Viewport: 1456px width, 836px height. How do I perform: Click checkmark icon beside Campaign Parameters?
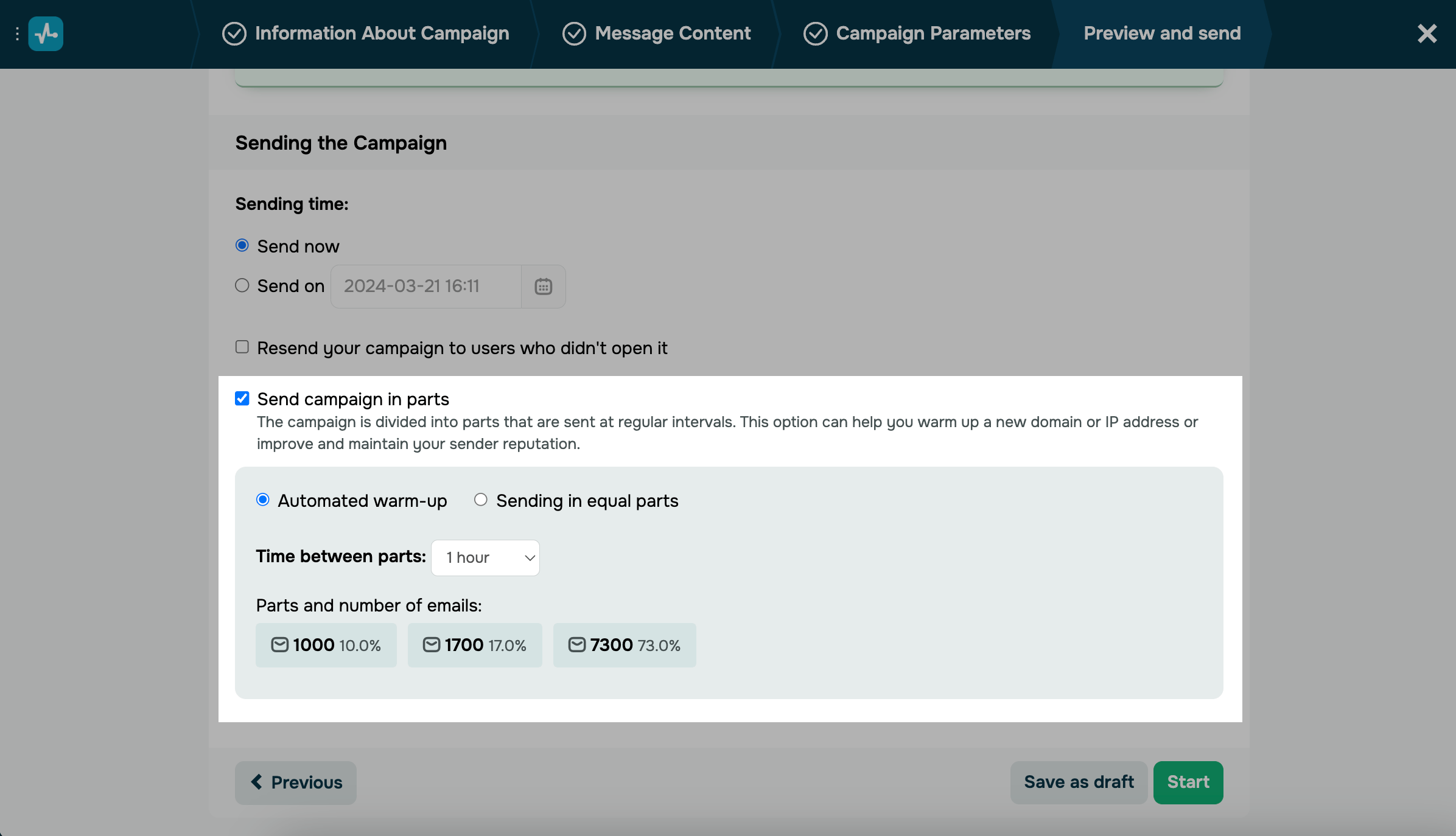tap(815, 34)
